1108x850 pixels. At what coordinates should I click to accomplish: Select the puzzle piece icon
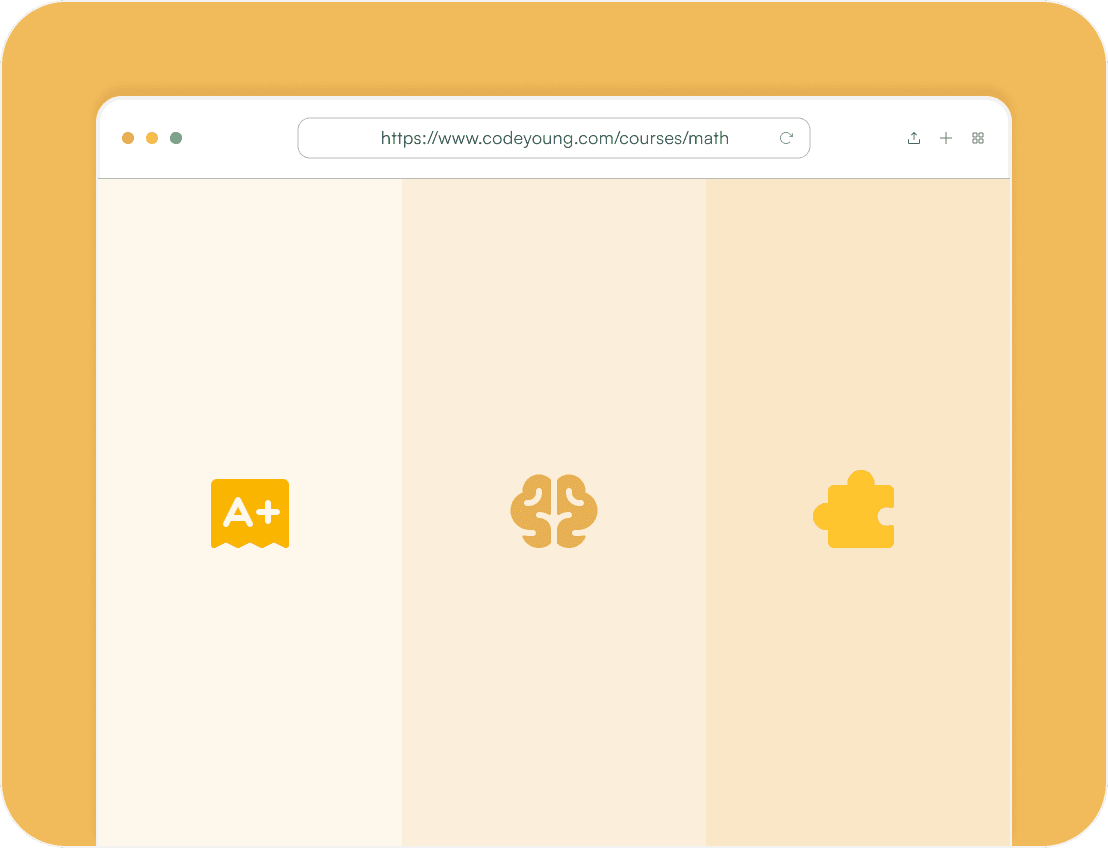[x=855, y=509]
